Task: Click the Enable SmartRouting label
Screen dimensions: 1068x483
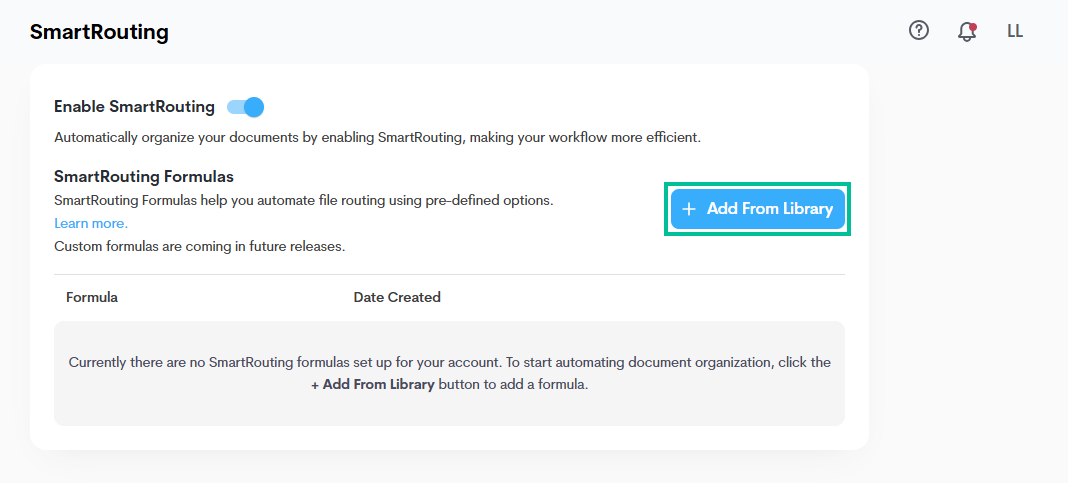Action: coord(134,107)
